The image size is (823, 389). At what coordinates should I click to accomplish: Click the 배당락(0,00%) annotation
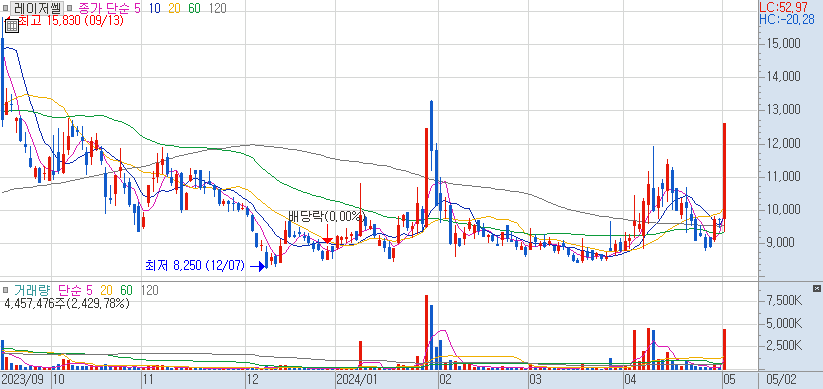tap(326, 216)
